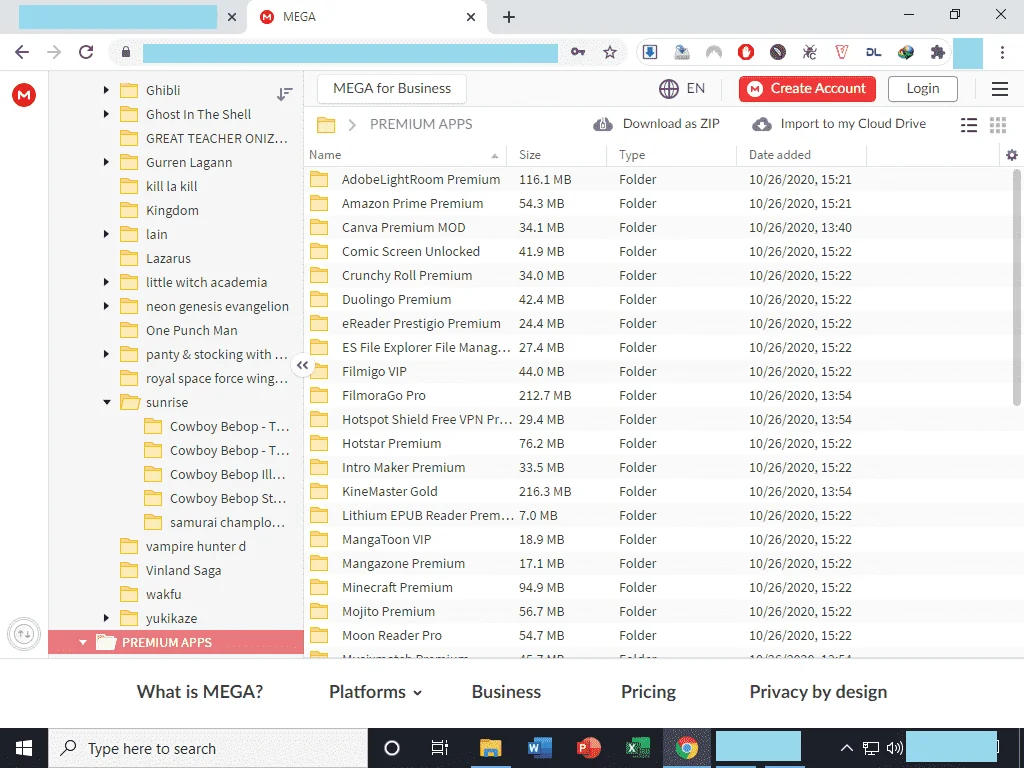Image resolution: width=1024 pixels, height=768 pixels.
Task: Open the Privacy by design link
Action: (818, 692)
